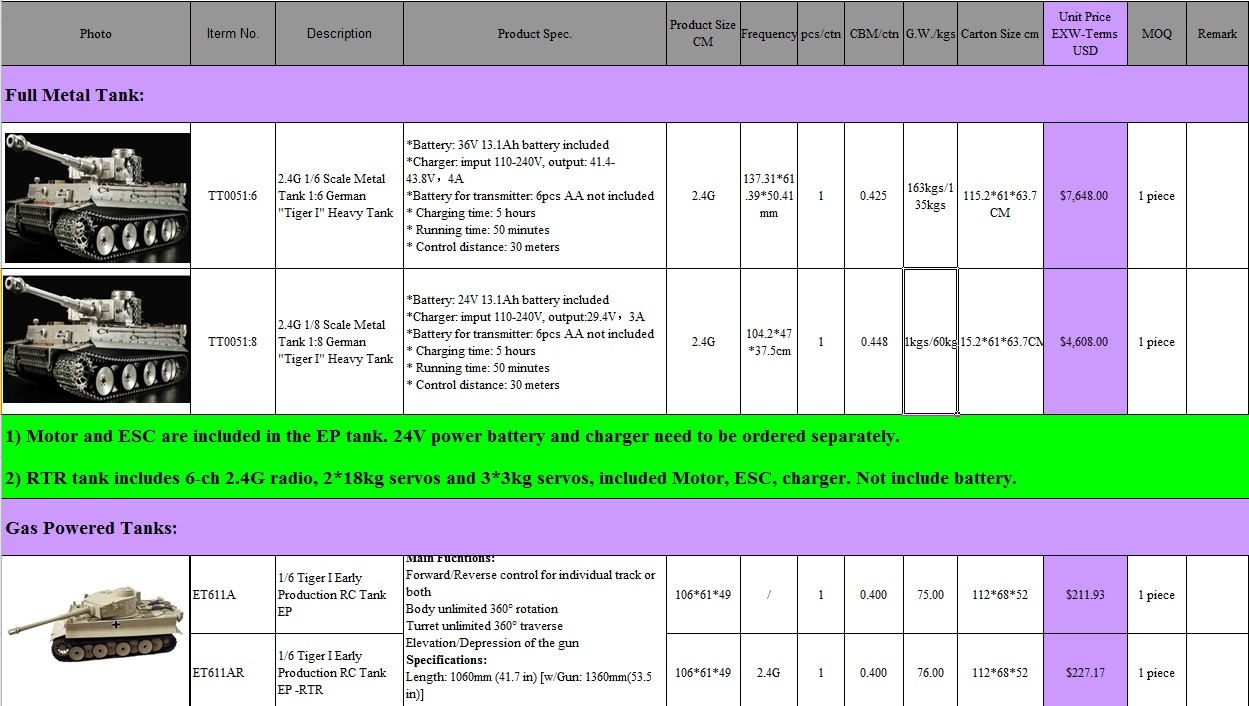Select the "Product Spec." header cell
This screenshot has height=706, width=1249.
535,34
